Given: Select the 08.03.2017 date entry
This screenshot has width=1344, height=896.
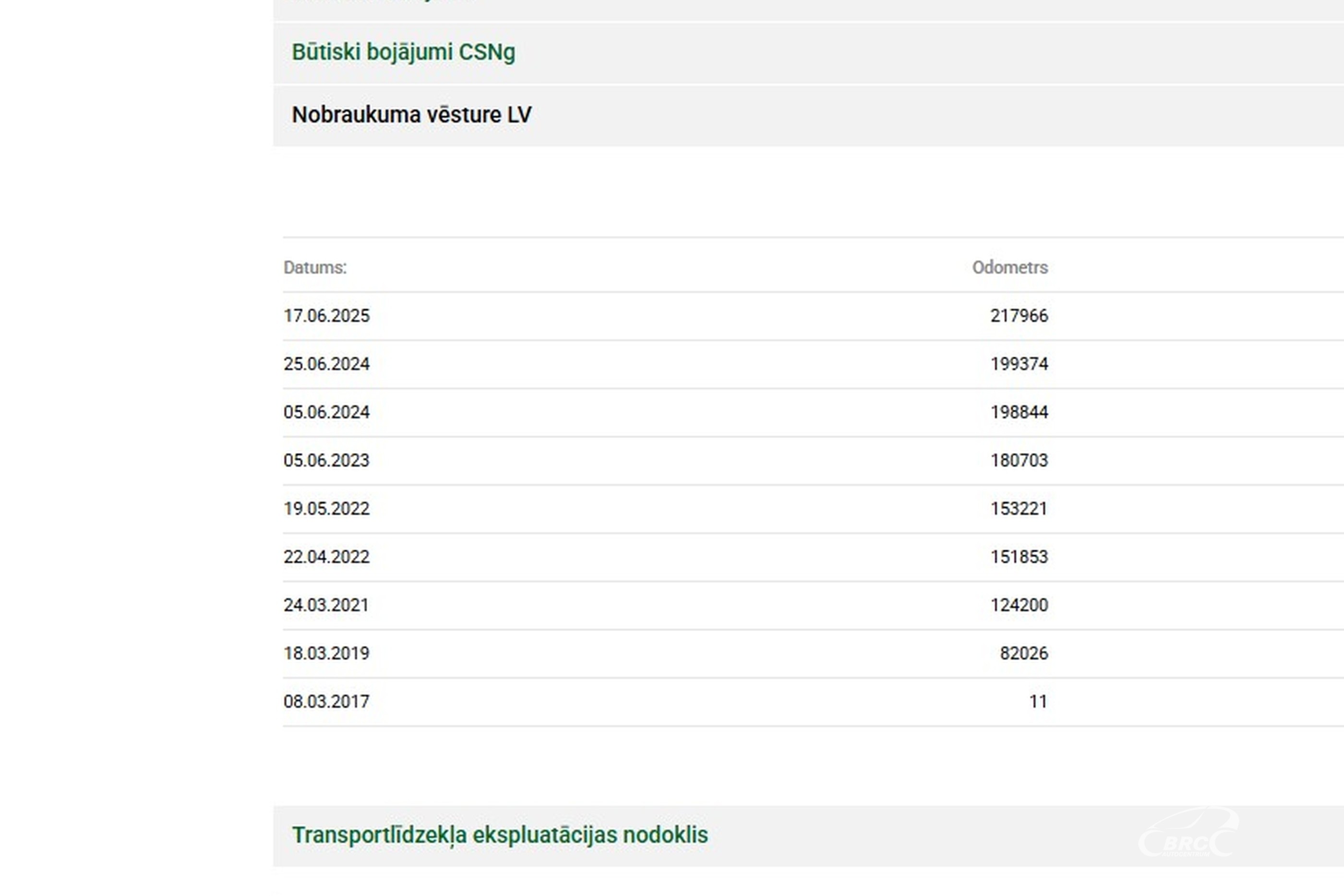Looking at the screenshot, I should click(326, 702).
